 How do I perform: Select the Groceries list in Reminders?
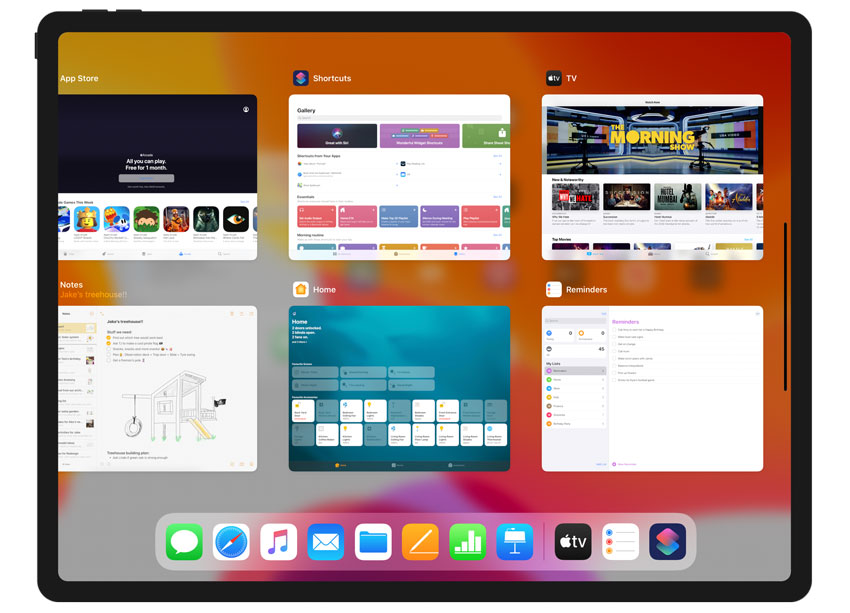[x=575, y=415]
